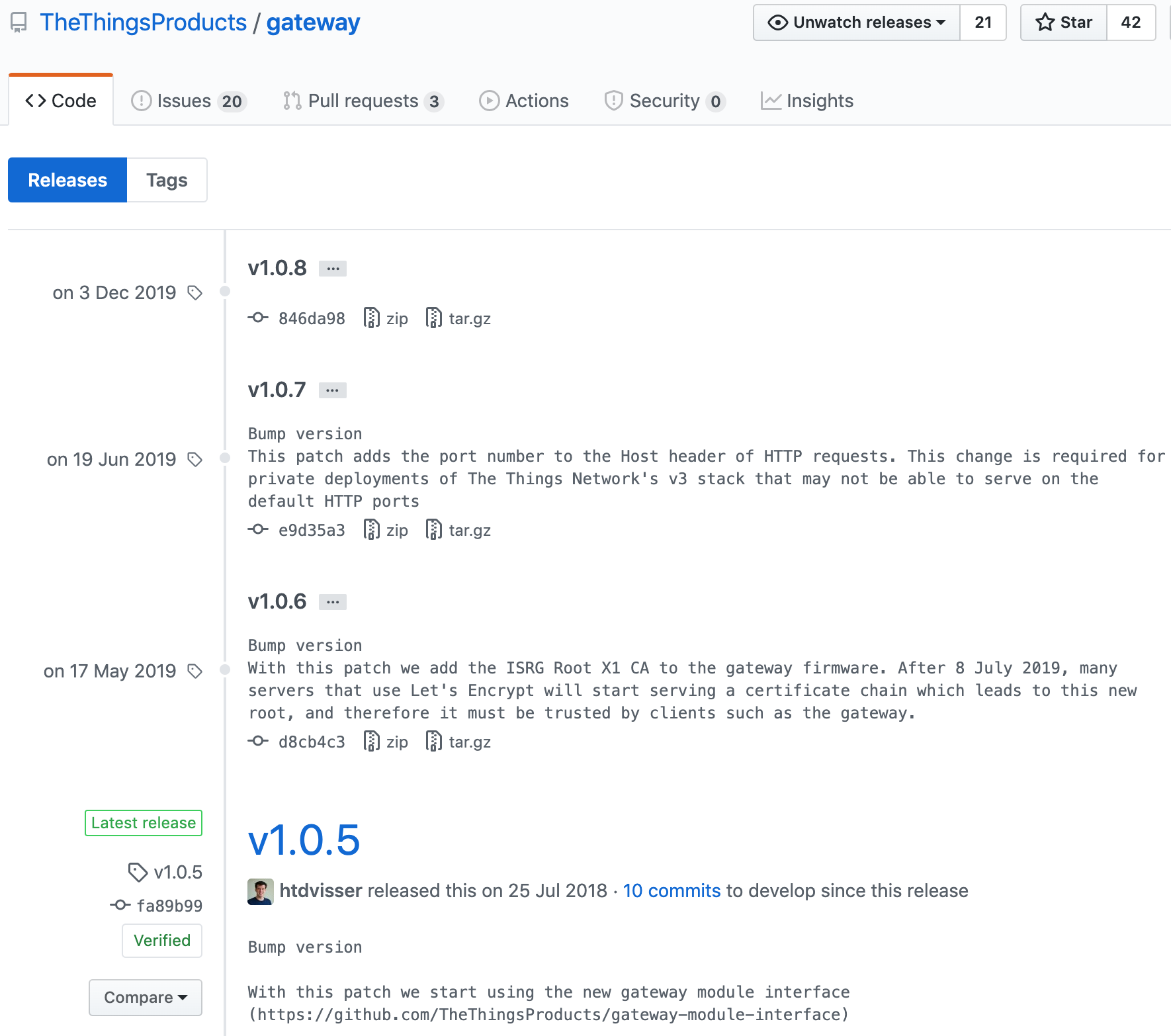Screen dimensions: 1171x1036
Task: View the 42 stargazers count
Action: pyautogui.click(x=1131, y=22)
